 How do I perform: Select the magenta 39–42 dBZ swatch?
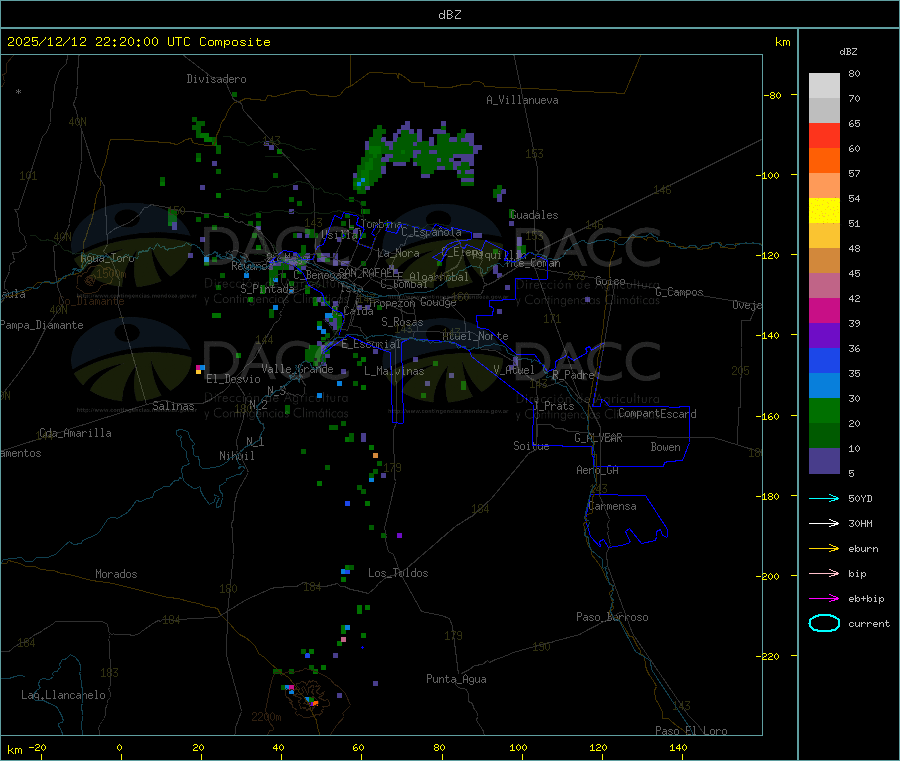tap(824, 310)
